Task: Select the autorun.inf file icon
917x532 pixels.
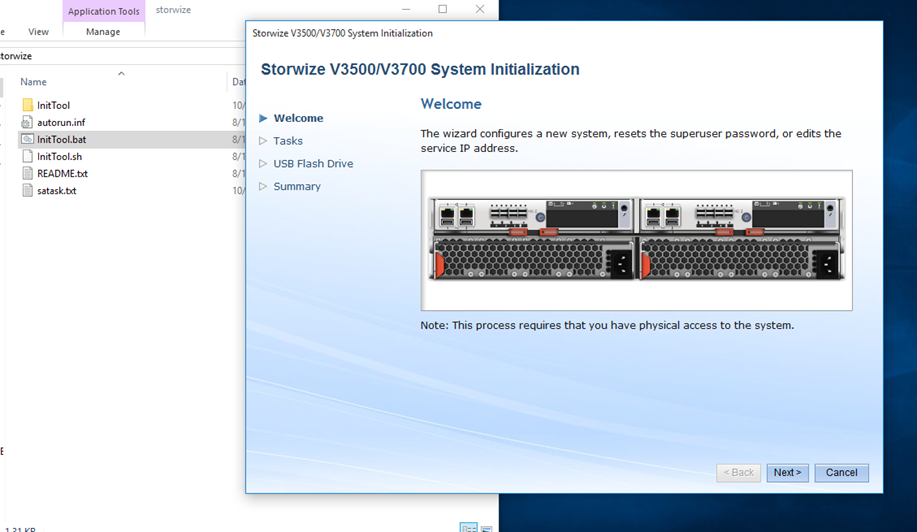Action: coord(28,122)
